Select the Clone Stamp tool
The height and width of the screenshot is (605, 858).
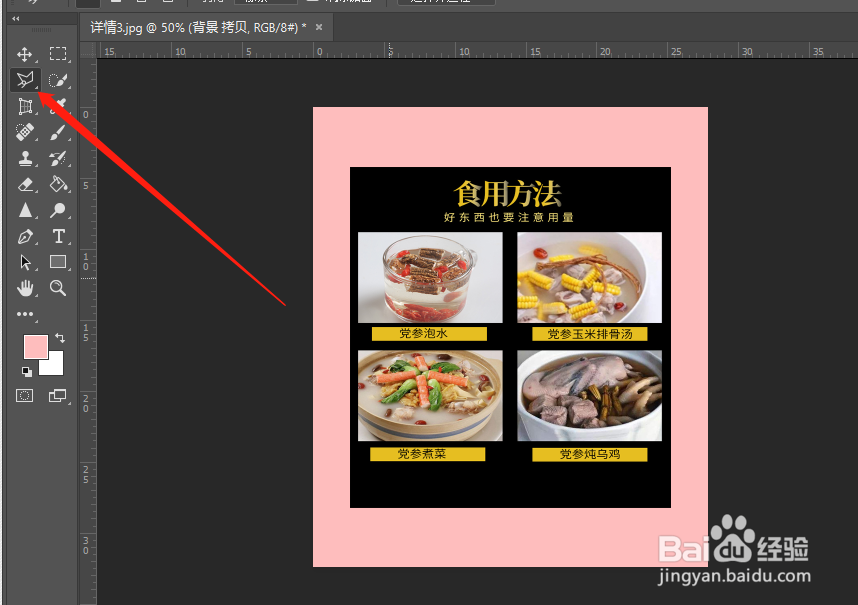(x=25, y=158)
